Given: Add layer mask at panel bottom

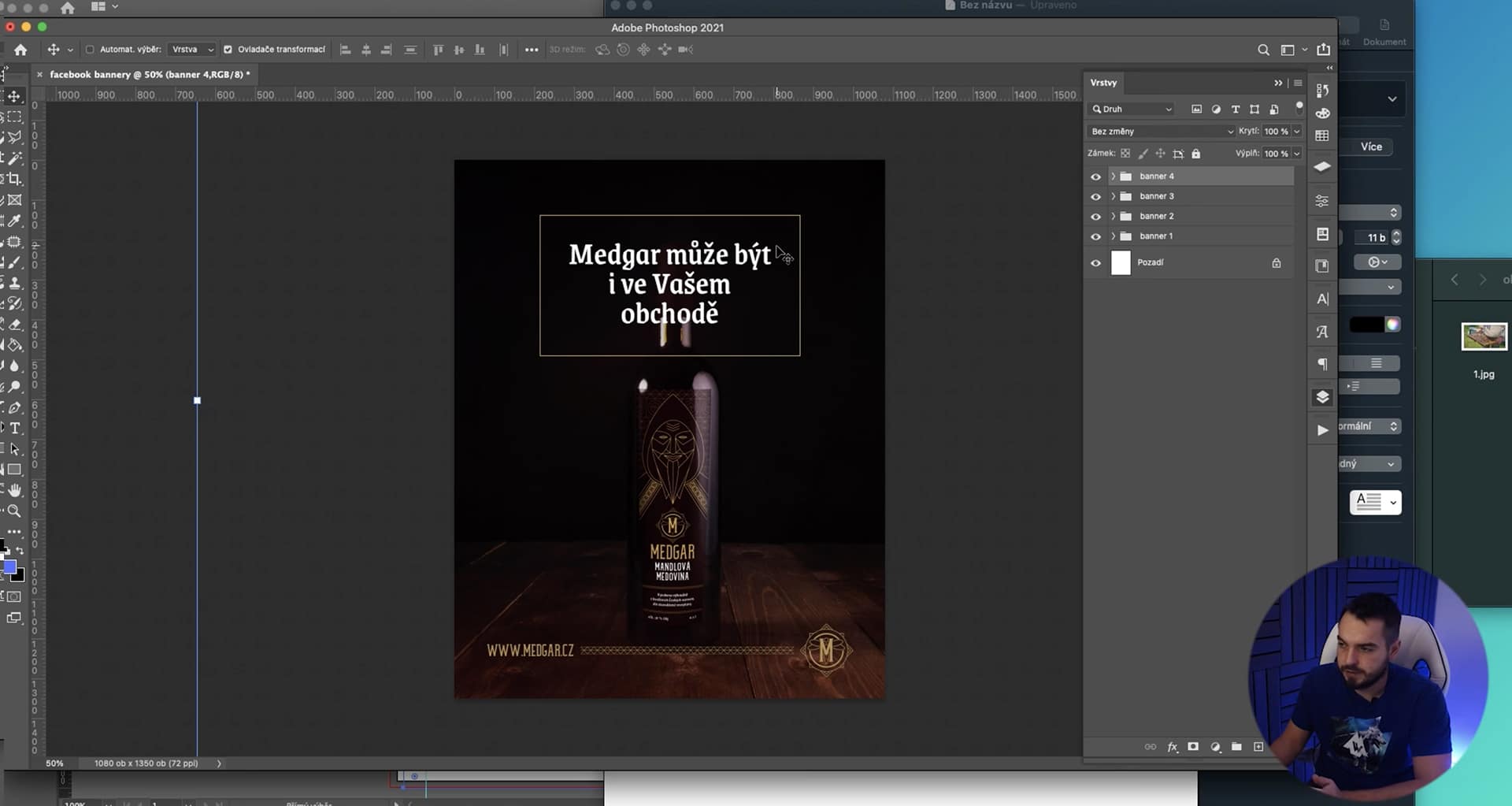Looking at the screenshot, I should click(x=1193, y=747).
